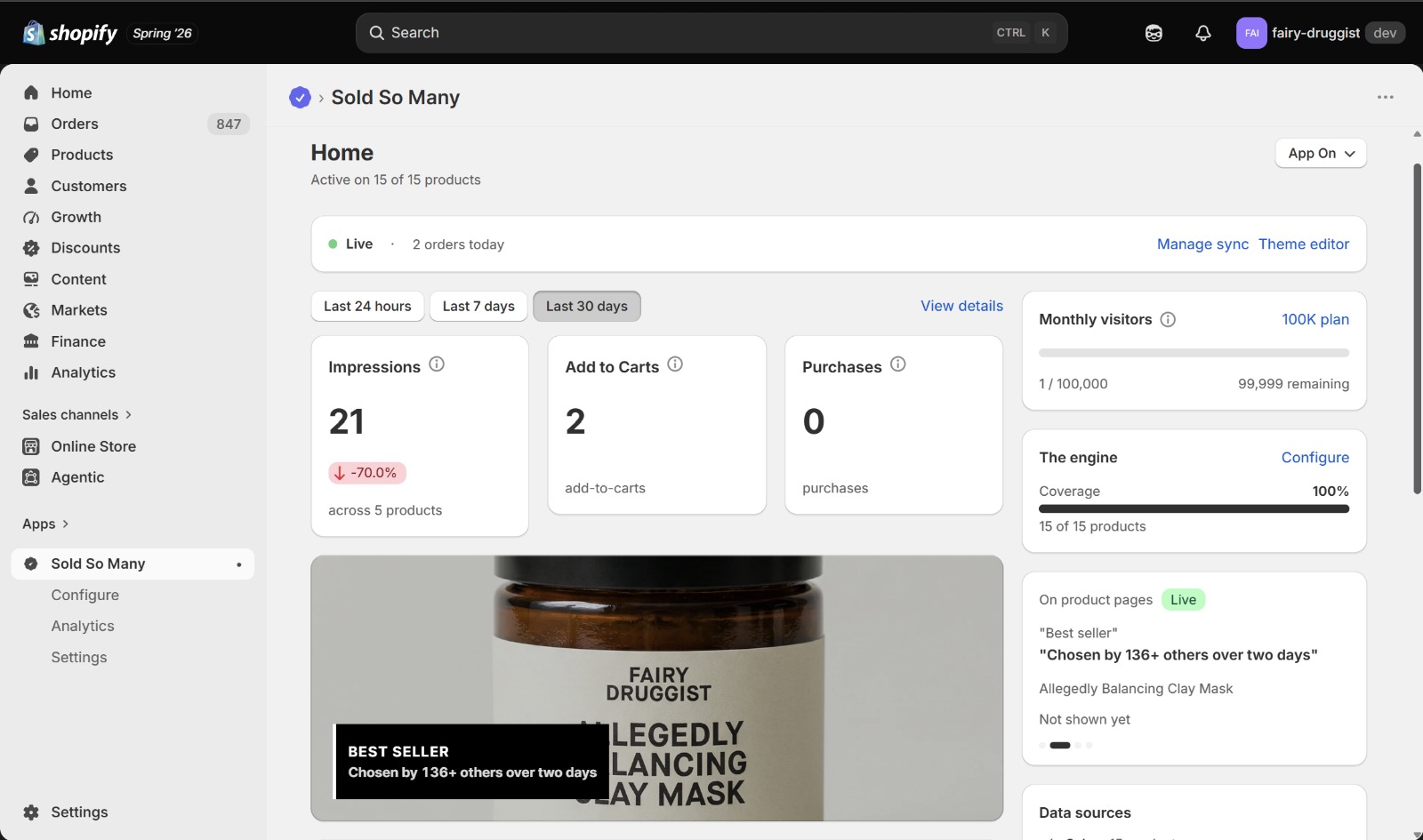
Task: Expand the Apps section
Action: [45, 524]
